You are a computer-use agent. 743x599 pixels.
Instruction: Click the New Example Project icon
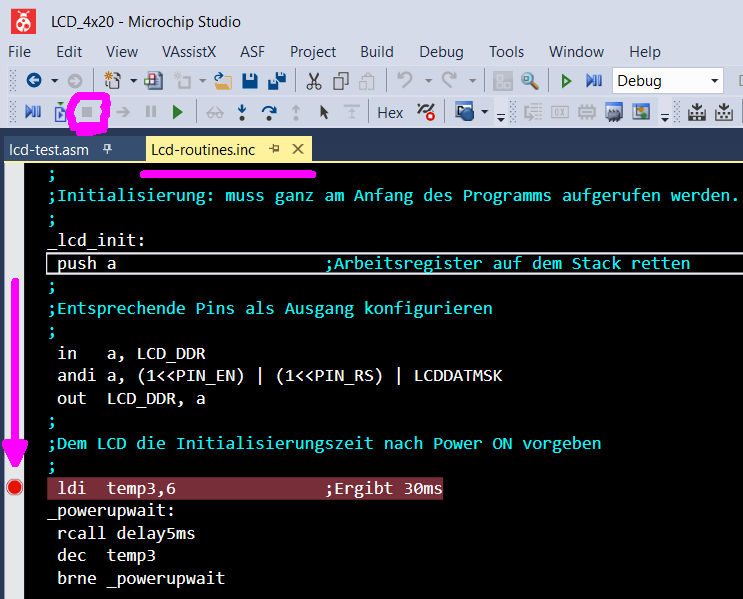[154, 81]
